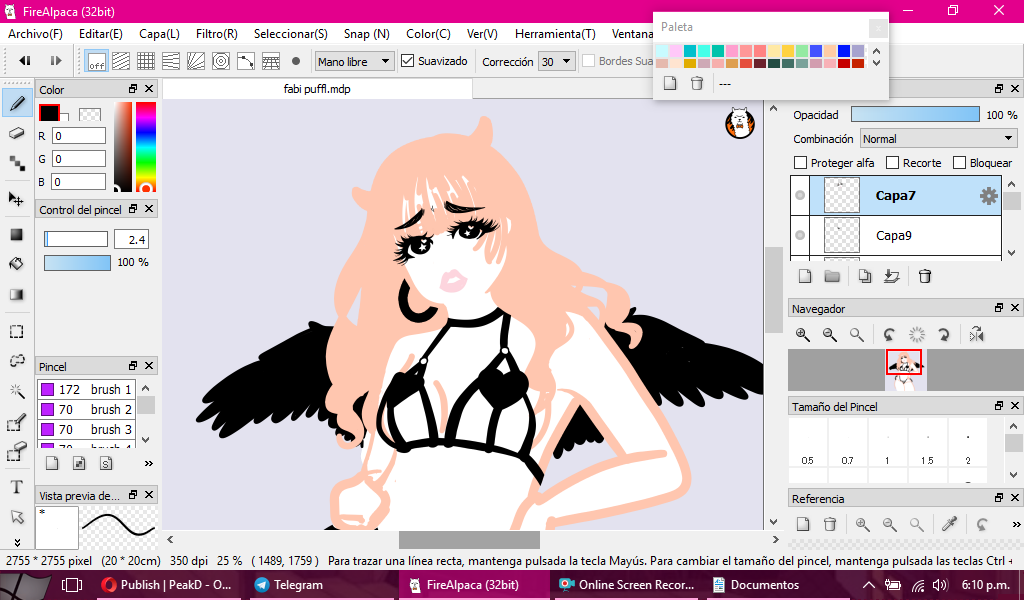The height and width of the screenshot is (600, 1024).
Task: Click the black foreground color swatch
Action: (49, 112)
